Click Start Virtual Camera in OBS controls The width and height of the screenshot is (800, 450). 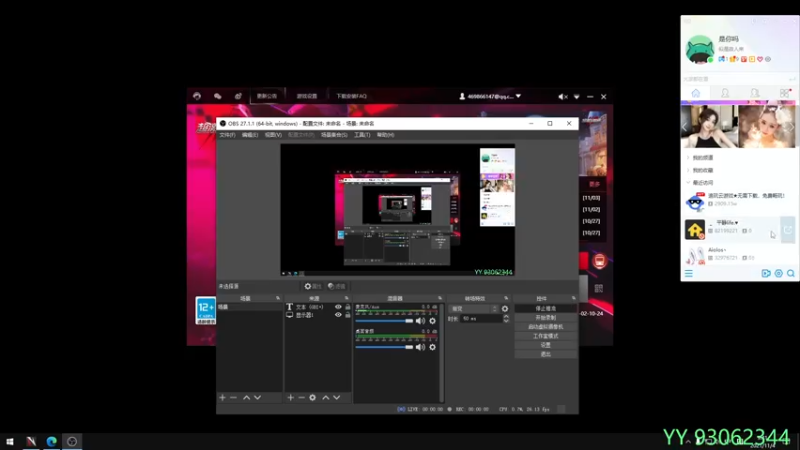(545, 327)
